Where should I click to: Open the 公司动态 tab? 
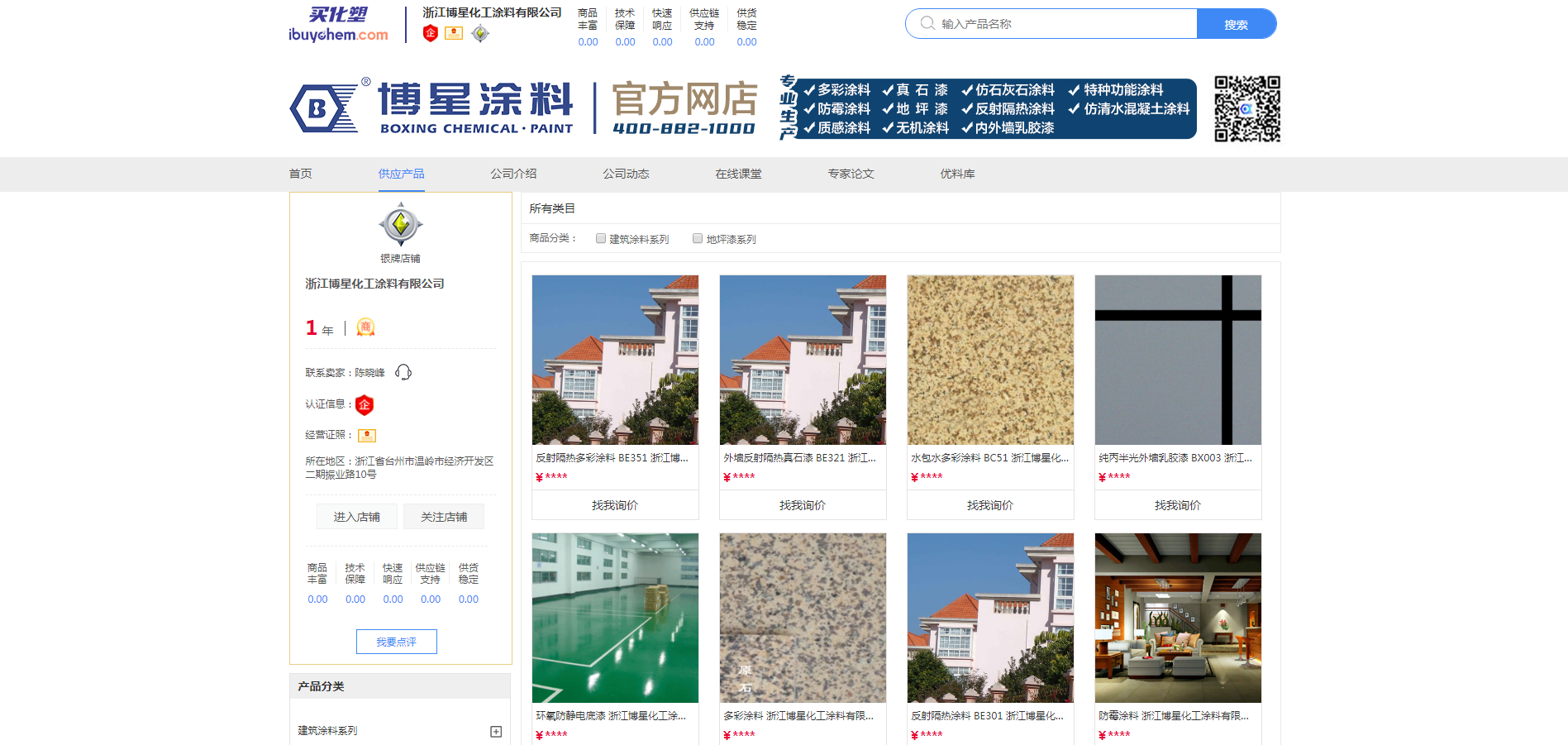pyautogui.click(x=627, y=174)
